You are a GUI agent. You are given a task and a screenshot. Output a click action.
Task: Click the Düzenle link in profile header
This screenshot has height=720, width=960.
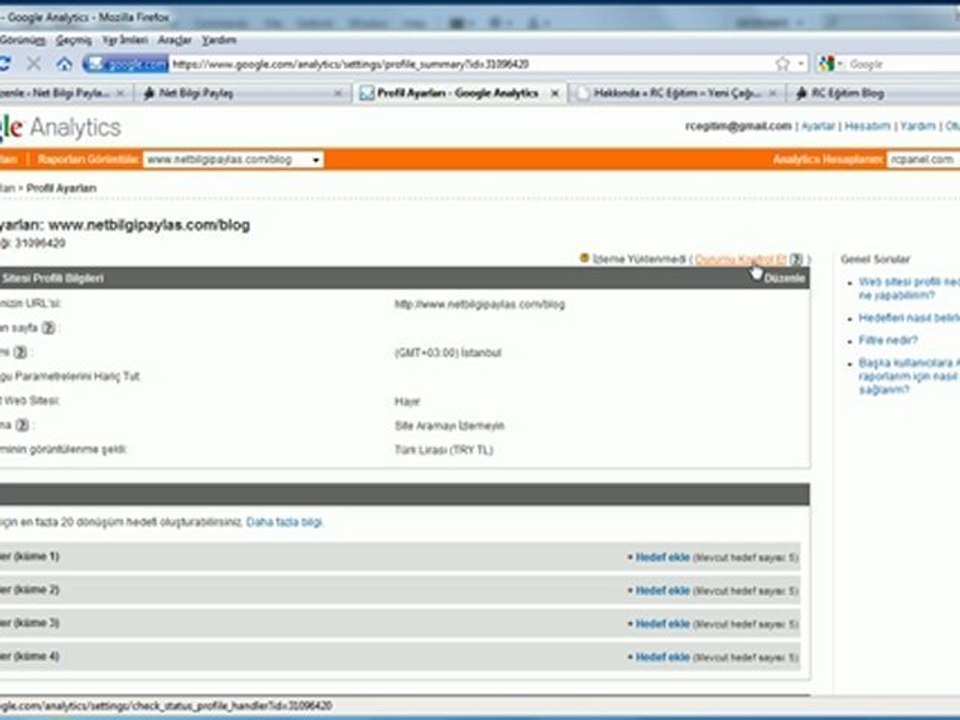(x=784, y=279)
